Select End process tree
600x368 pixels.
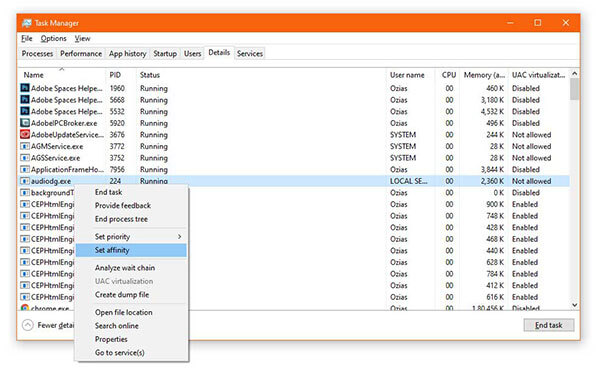[x=131, y=219]
